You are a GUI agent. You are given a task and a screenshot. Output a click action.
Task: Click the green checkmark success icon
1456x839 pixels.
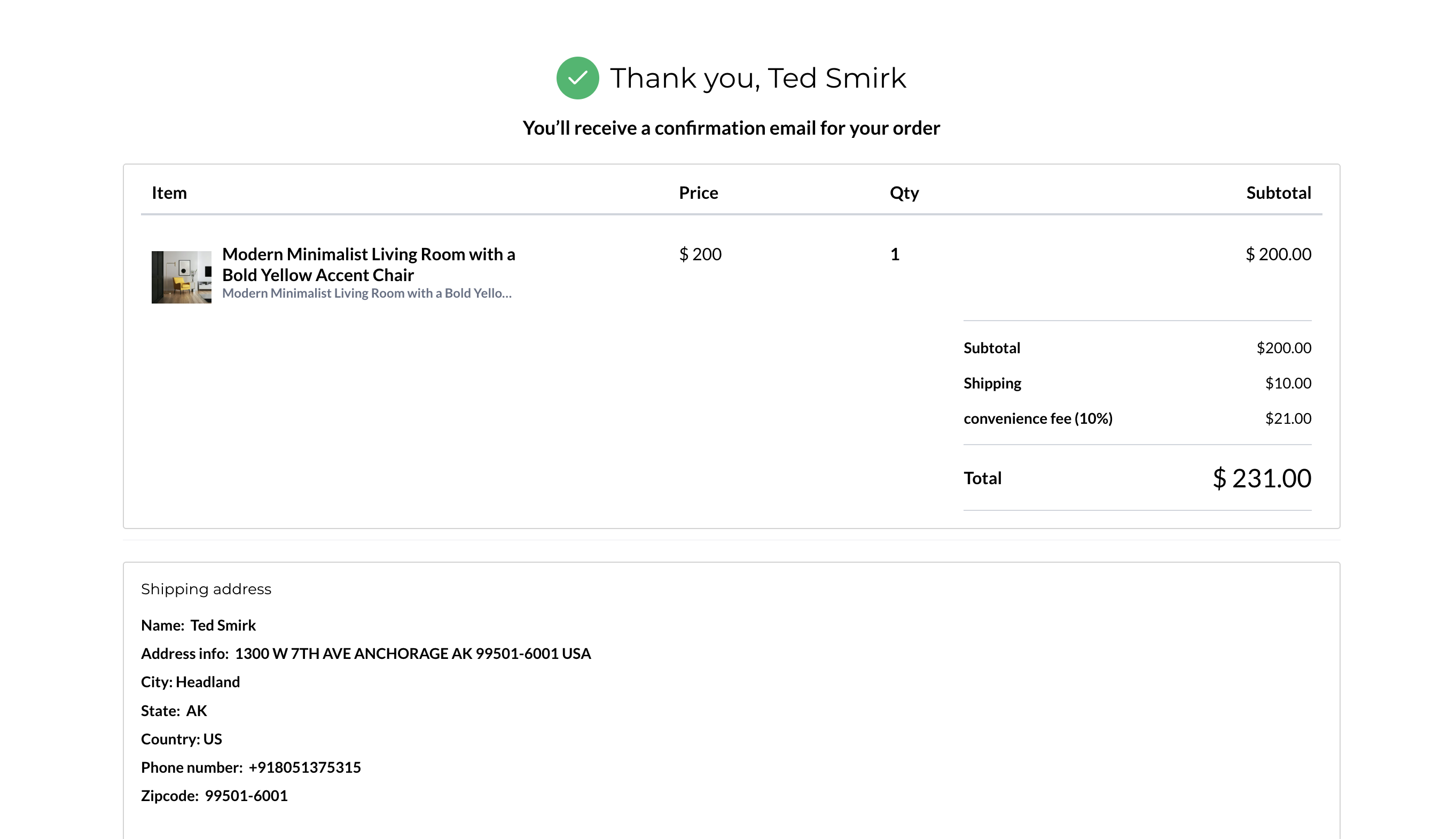click(x=577, y=78)
